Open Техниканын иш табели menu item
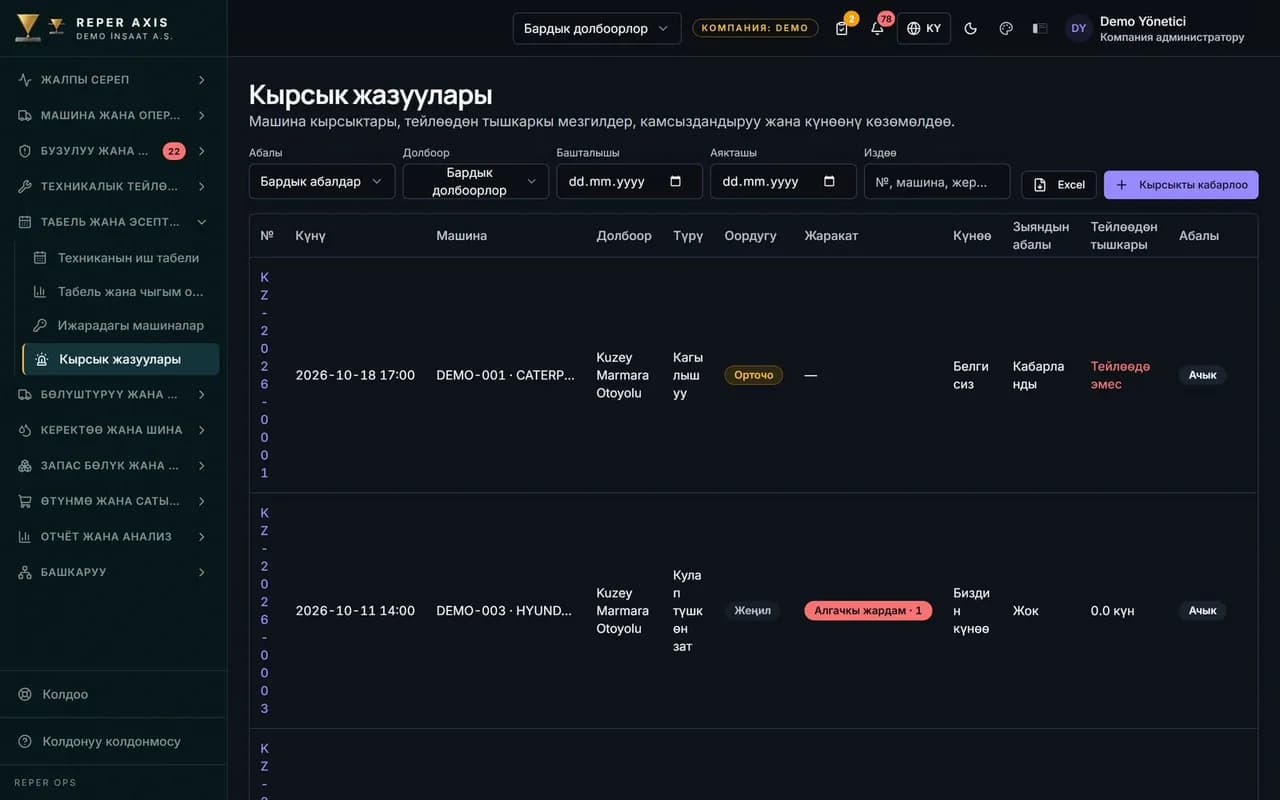Screen dimensions: 1280x800 [120, 258]
